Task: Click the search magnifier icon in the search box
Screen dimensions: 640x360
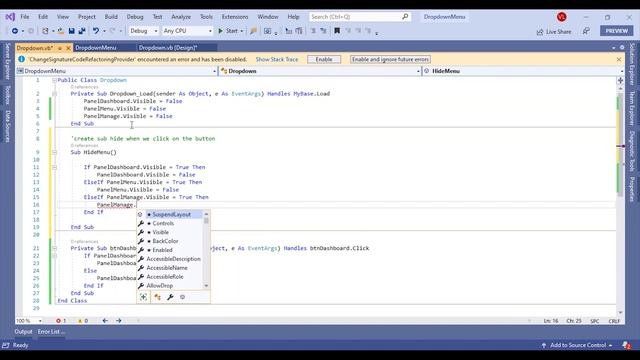Action: point(405,17)
